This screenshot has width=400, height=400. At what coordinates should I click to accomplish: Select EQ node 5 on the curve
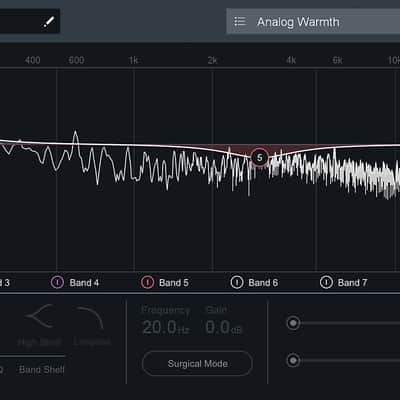pyautogui.click(x=260, y=157)
